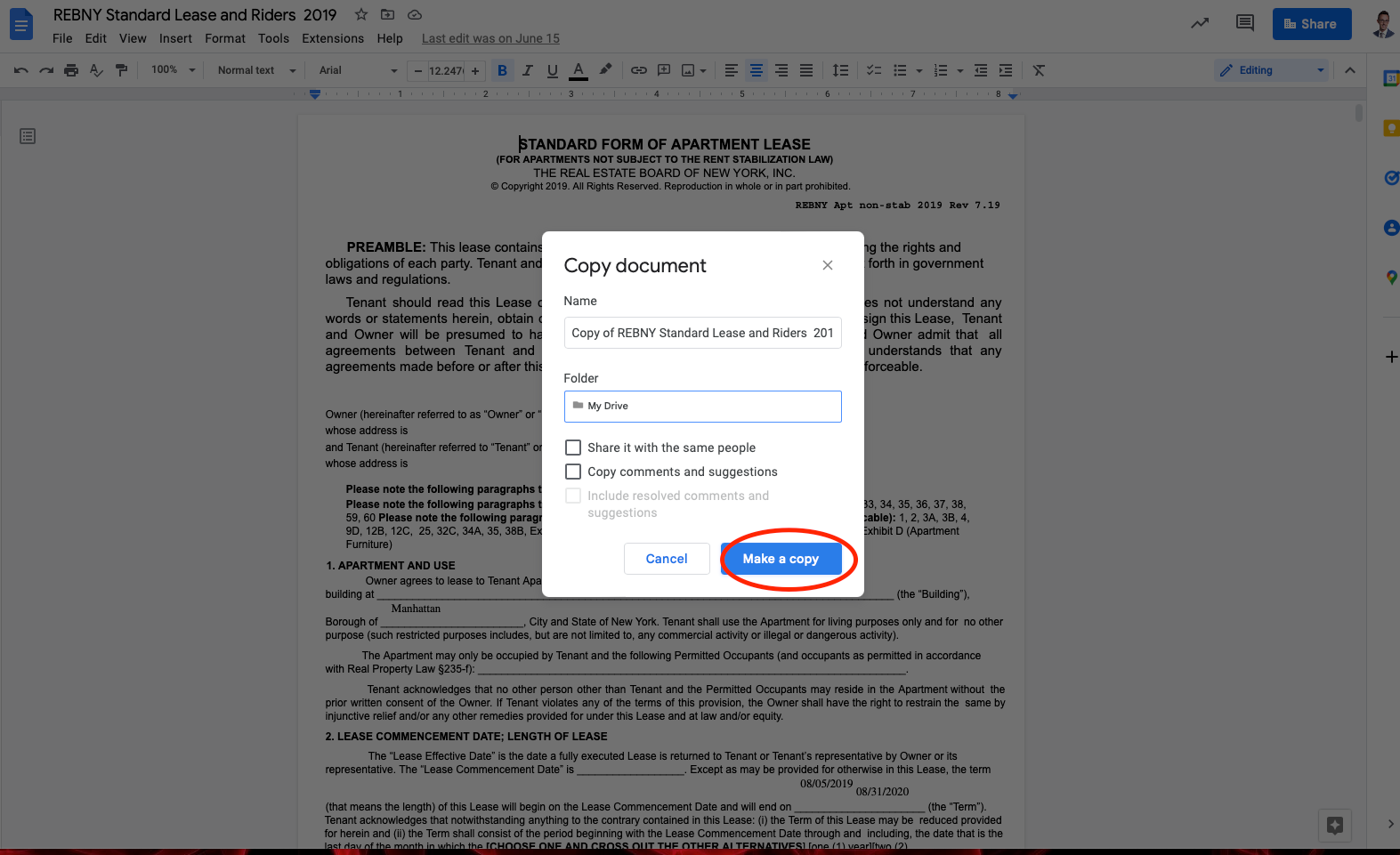Open line and paragraph spacing menu

click(x=840, y=70)
